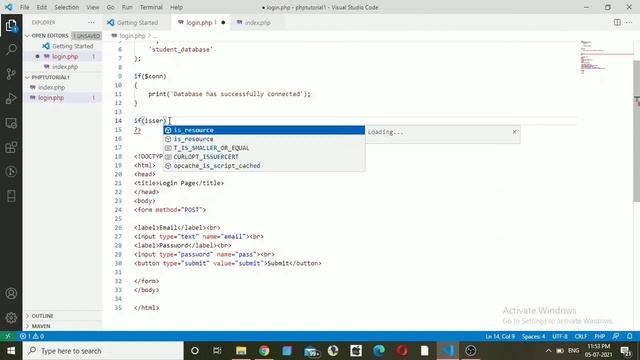Screen dimensions: 640x360
Task: Click the remote window status icon
Action: point(8,336)
